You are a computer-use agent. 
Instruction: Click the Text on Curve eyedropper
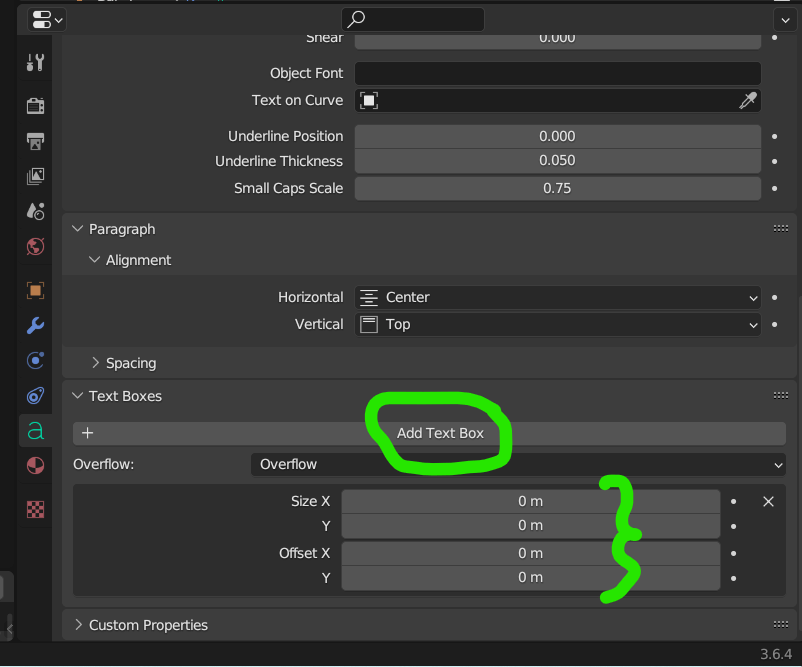[747, 100]
